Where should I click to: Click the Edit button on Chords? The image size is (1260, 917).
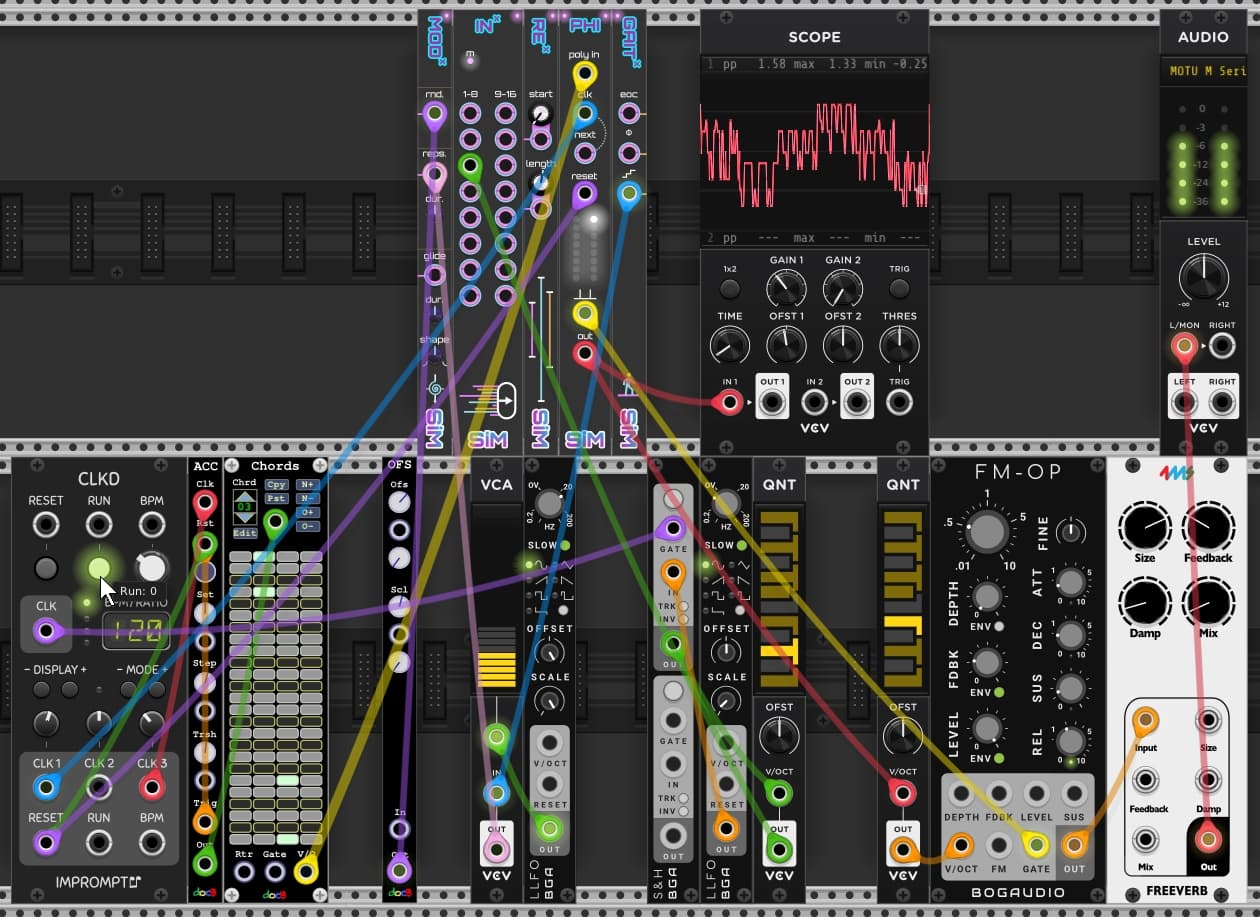pos(244,534)
